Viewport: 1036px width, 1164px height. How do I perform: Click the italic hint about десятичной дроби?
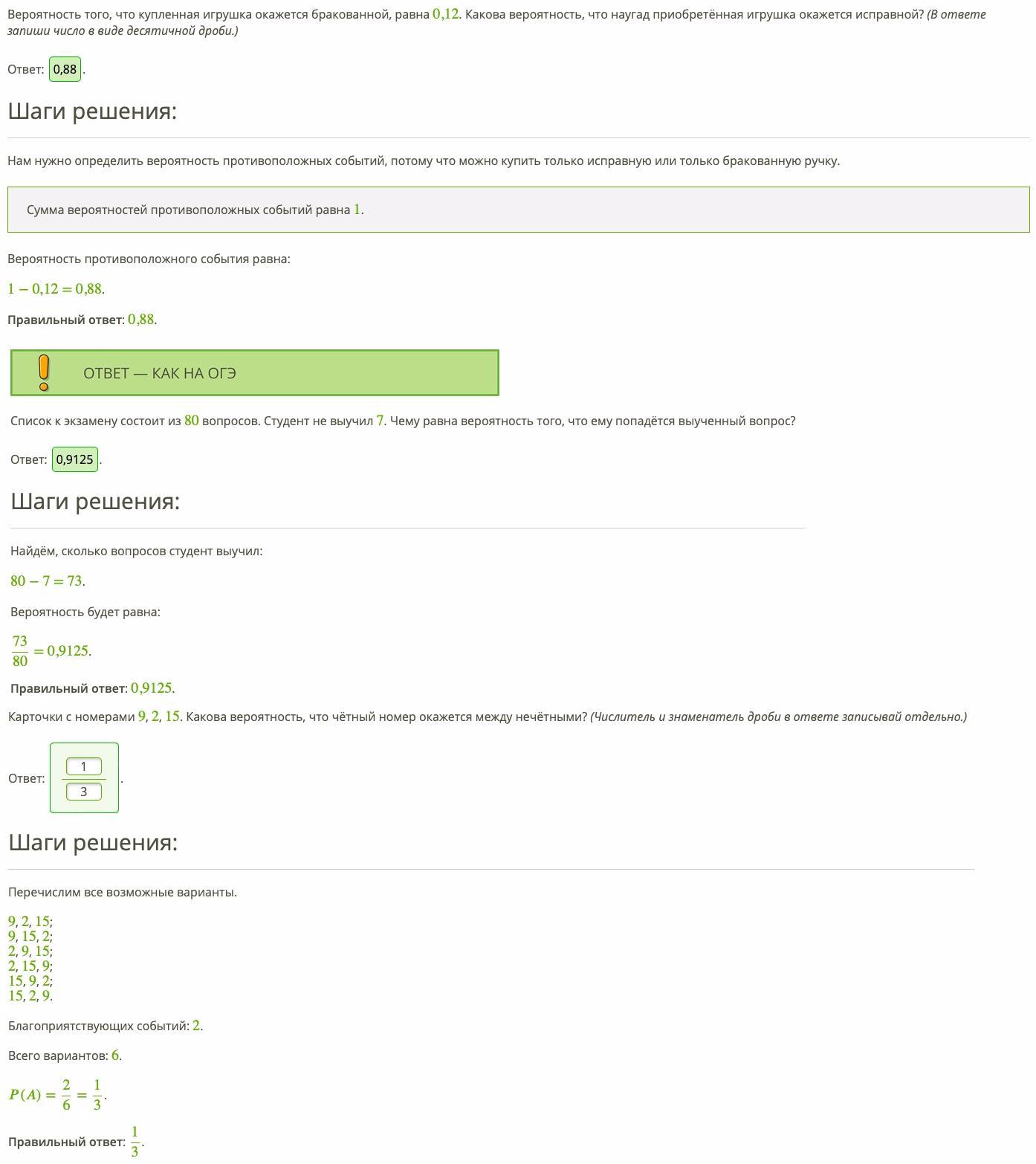pyautogui.click(x=496, y=22)
